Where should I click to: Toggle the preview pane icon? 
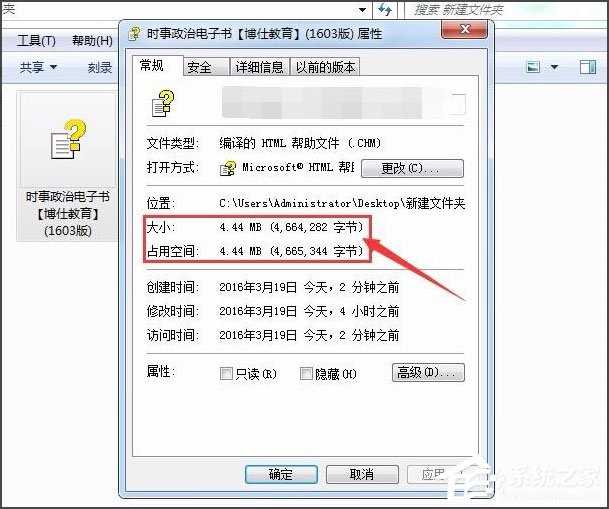pyautogui.click(x=588, y=67)
